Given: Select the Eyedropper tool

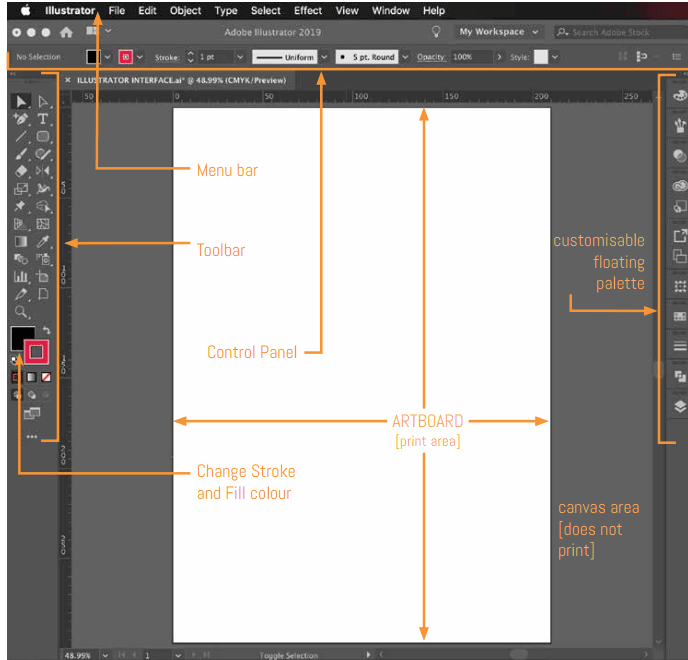Looking at the screenshot, I should click(x=43, y=241).
